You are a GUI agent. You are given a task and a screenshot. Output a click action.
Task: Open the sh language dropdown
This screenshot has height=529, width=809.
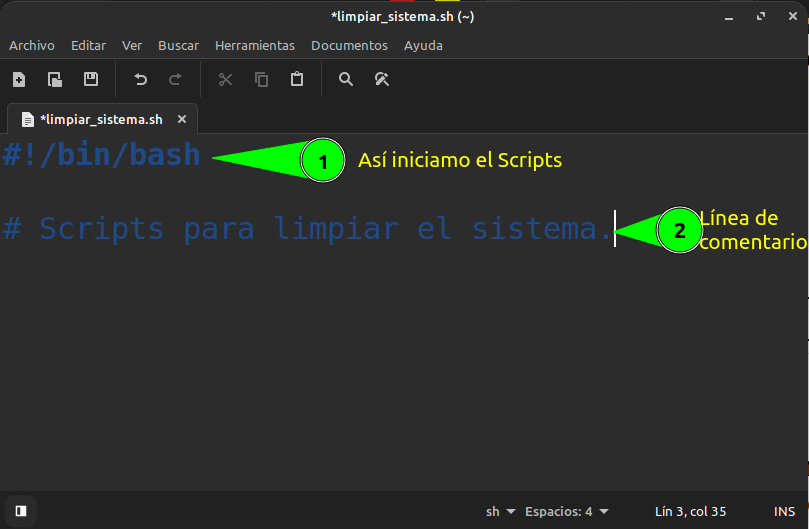pos(500,511)
